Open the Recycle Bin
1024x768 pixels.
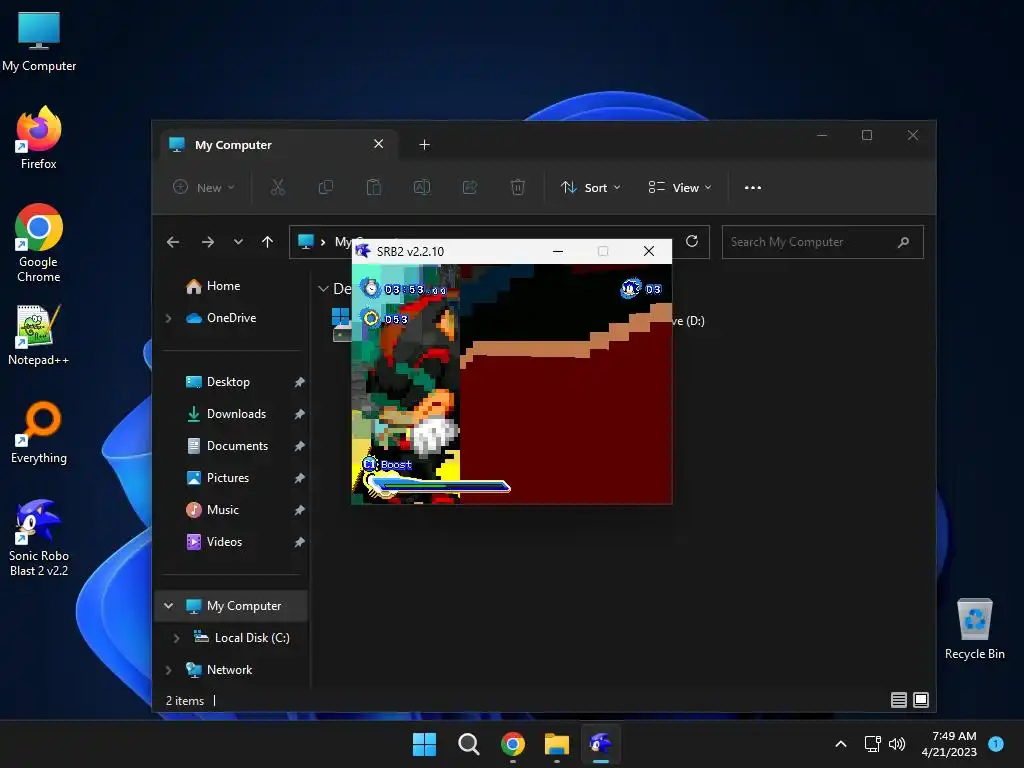[x=974, y=629]
